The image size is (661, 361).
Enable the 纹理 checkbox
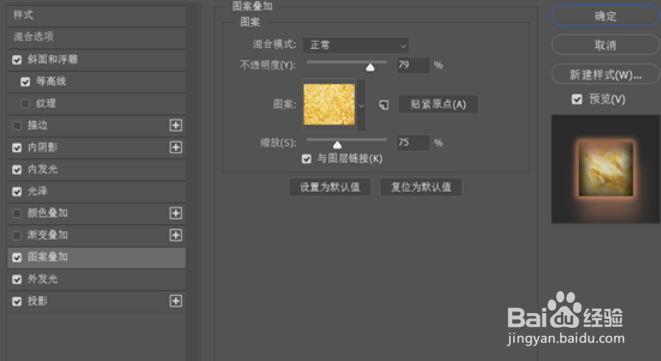pyautogui.click(x=25, y=104)
